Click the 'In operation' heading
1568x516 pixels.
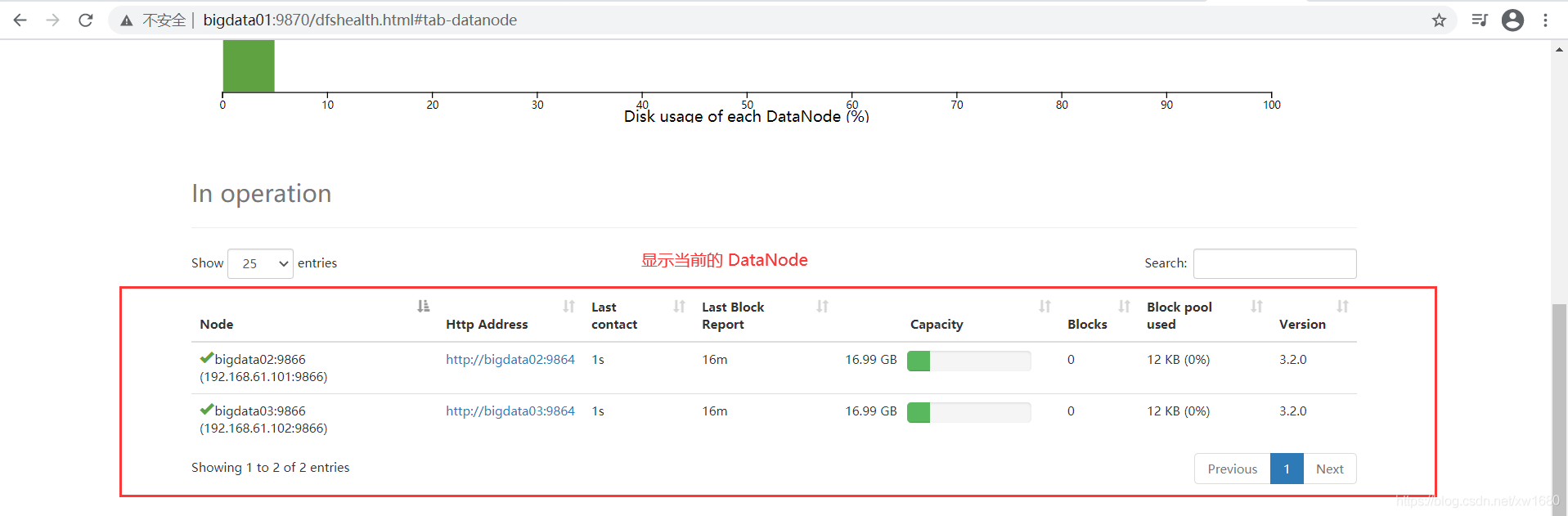262,194
